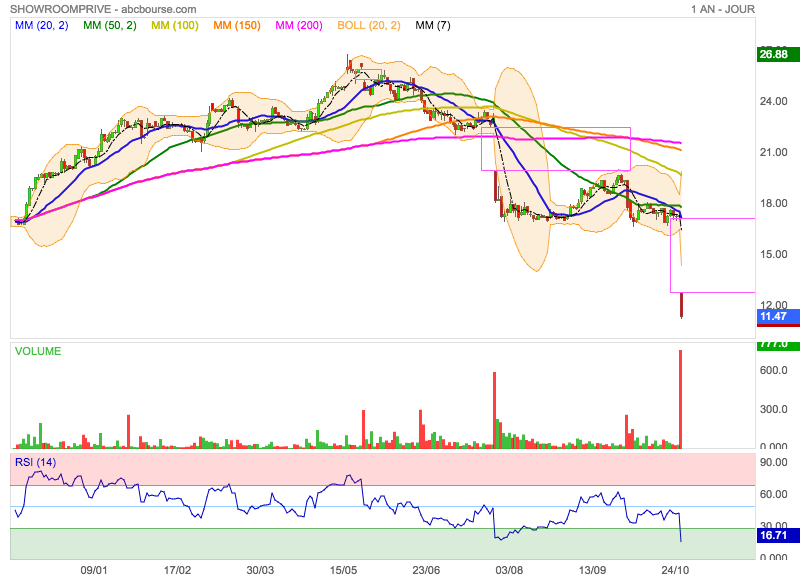Click the 09/01 date axis label
The image size is (800, 580).
(94, 570)
